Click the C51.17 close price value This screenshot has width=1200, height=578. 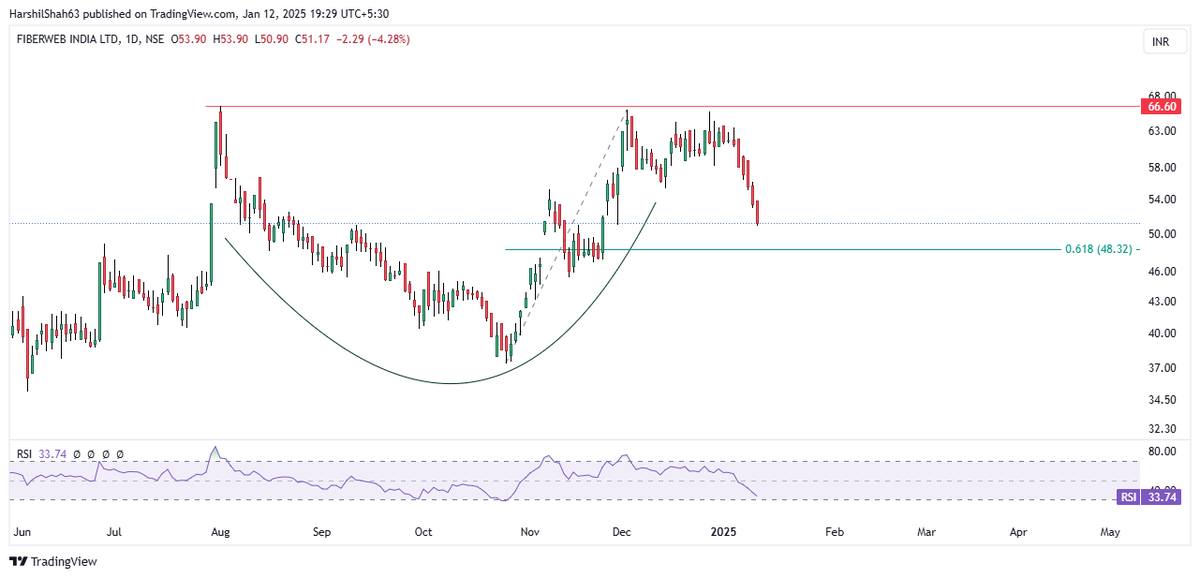point(315,39)
